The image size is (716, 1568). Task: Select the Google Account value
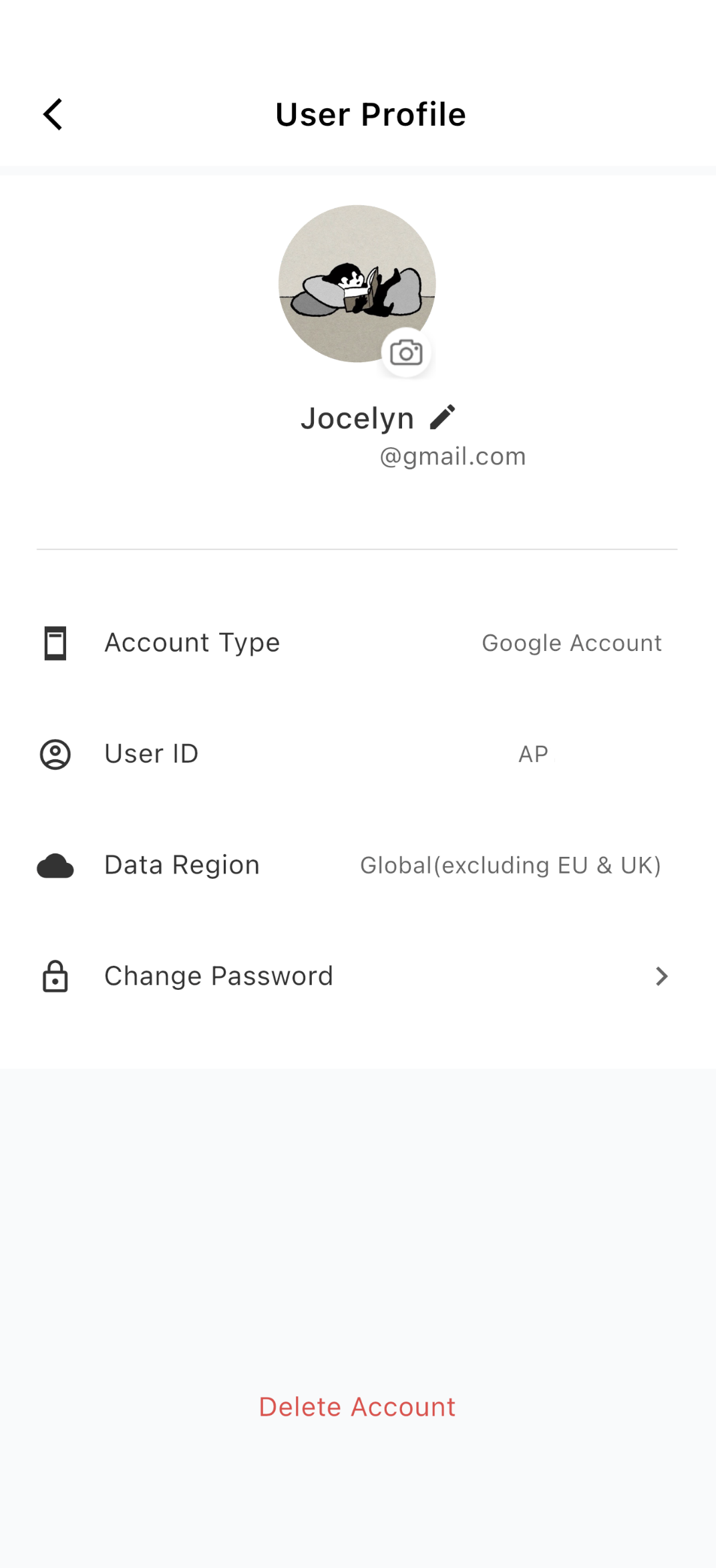(572, 643)
